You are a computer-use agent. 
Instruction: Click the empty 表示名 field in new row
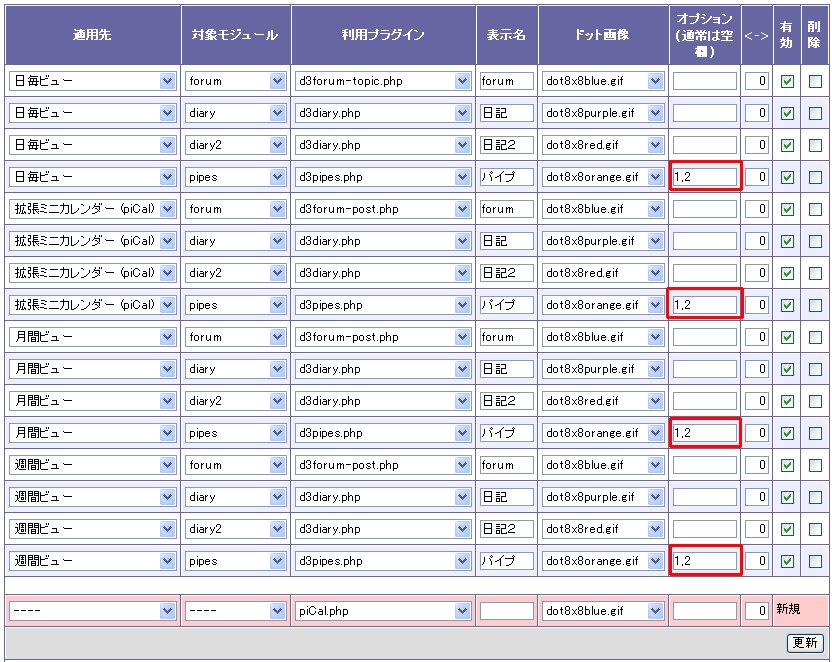click(506, 610)
